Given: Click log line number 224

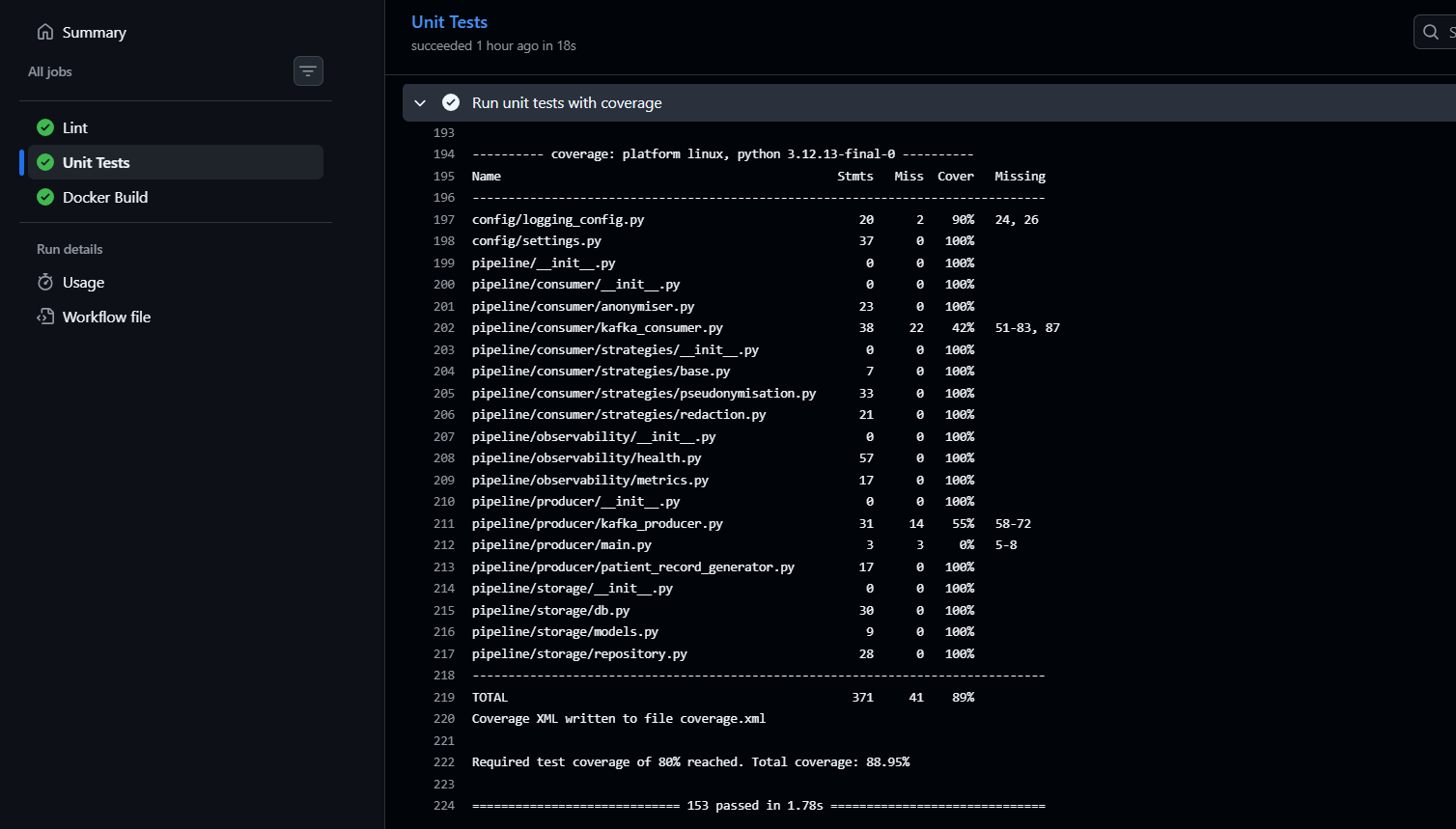Looking at the screenshot, I should (x=444, y=806).
